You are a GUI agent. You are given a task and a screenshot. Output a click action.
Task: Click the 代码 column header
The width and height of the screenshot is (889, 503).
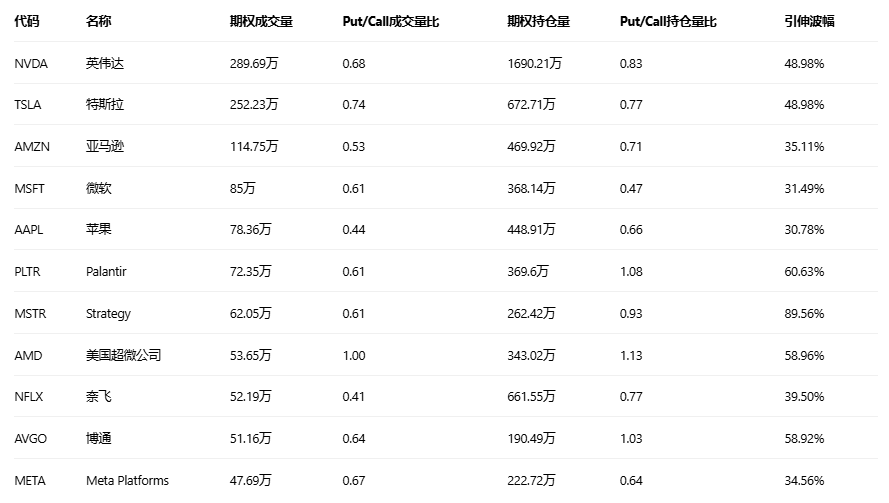click(27, 21)
